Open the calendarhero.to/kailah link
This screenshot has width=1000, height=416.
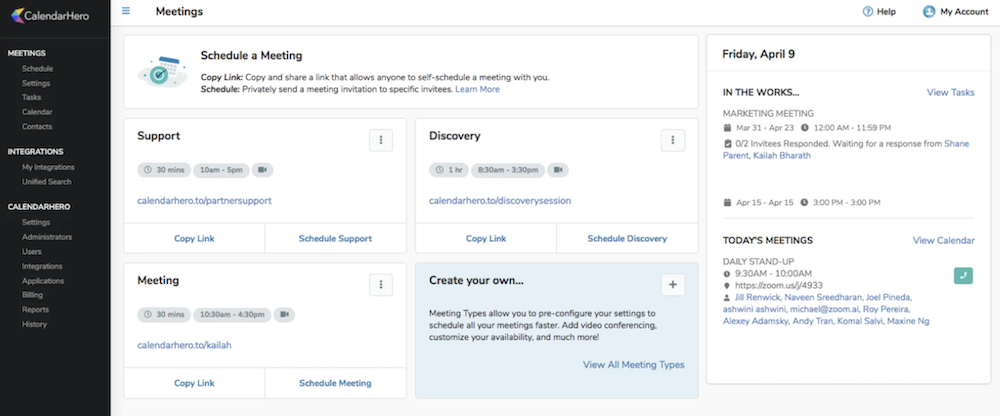click(x=180, y=345)
